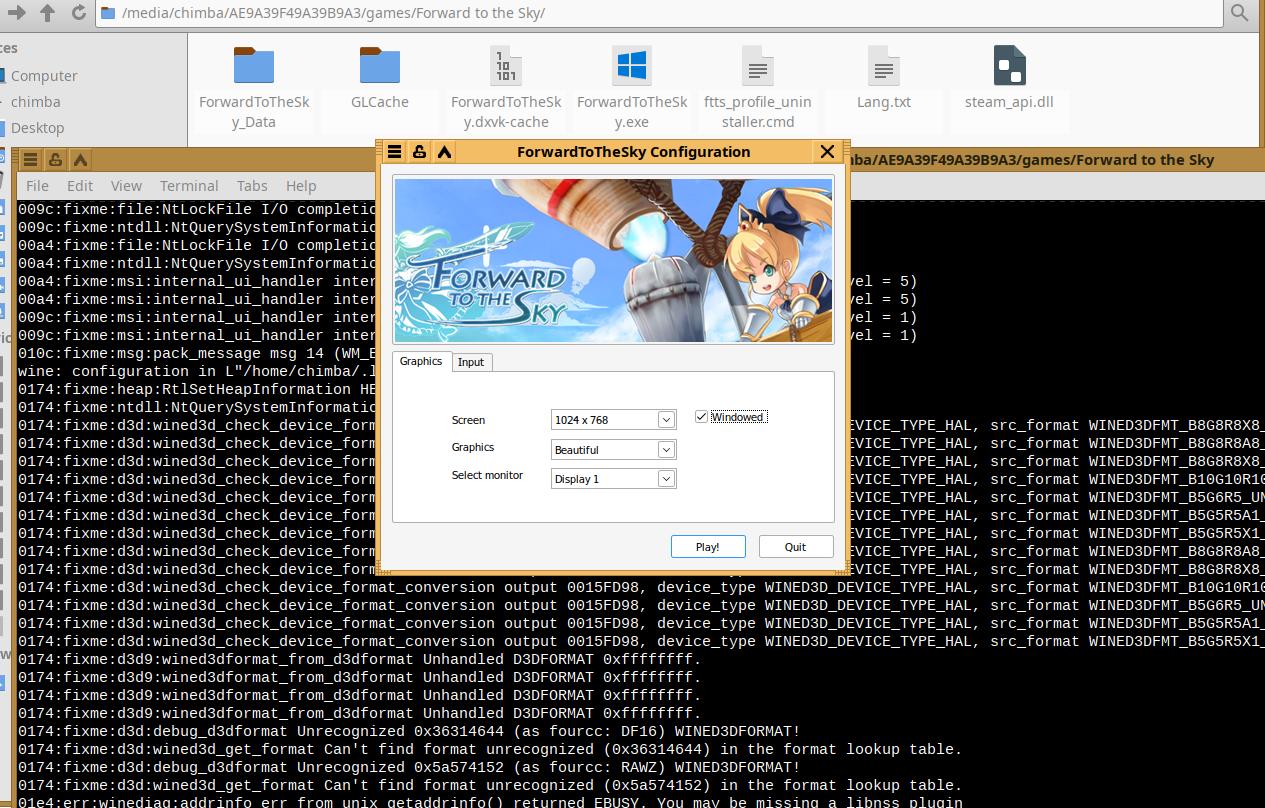1265x808 pixels.
Task: Click the search magnifier in file manager
Action: click(x=1239, y=13)
